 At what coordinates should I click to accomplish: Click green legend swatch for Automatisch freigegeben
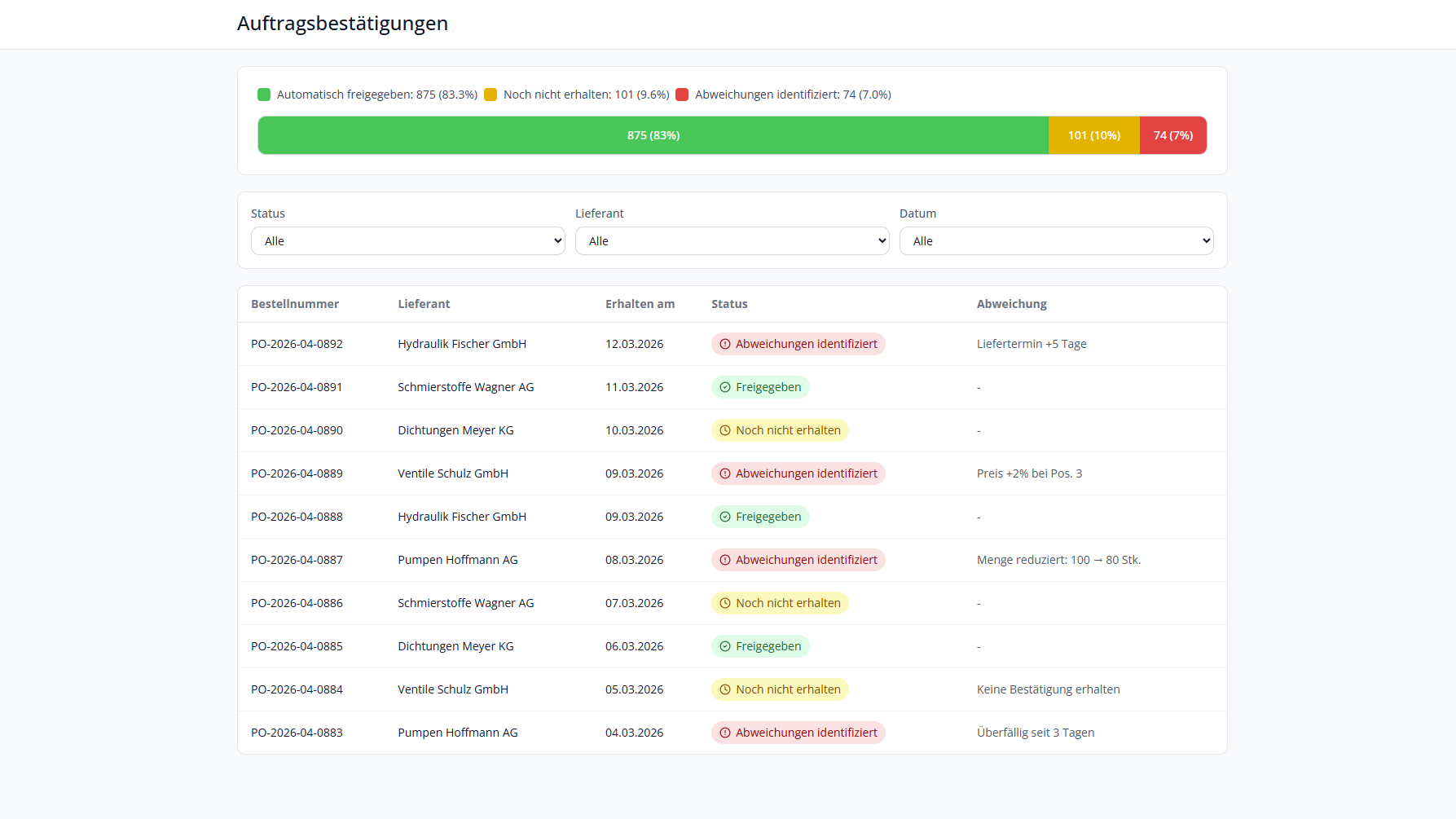[264, 95]
